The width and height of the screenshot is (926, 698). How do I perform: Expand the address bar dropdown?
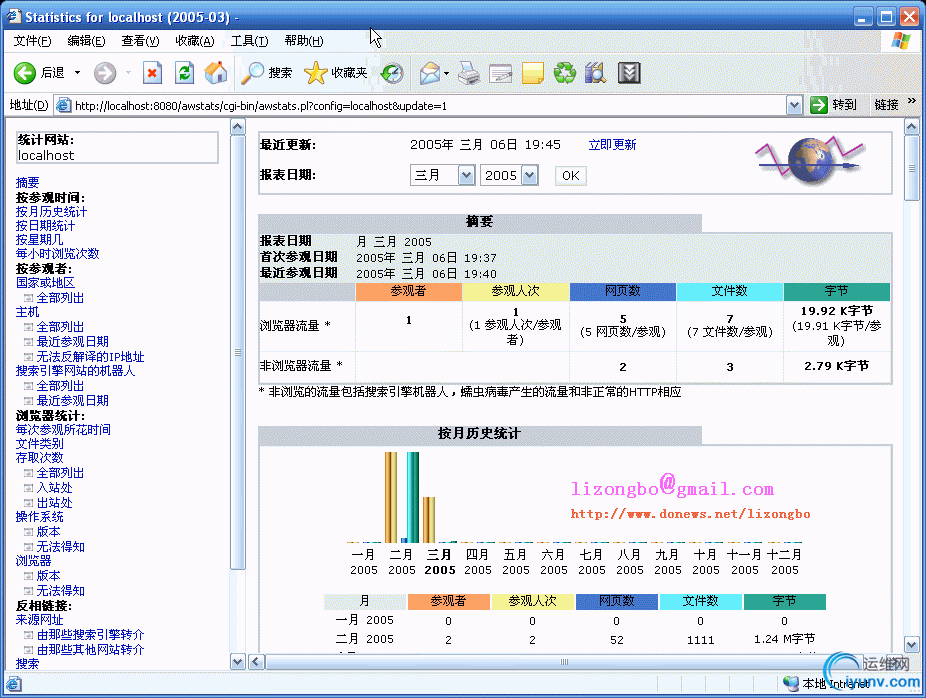click(x=794, y=106)
